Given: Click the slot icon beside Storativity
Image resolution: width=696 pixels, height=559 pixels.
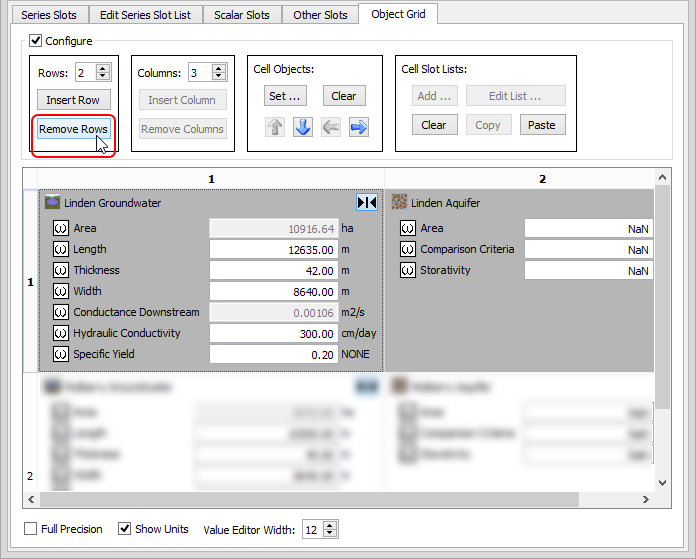Looking at the screenshot, I should click(407, 270).
